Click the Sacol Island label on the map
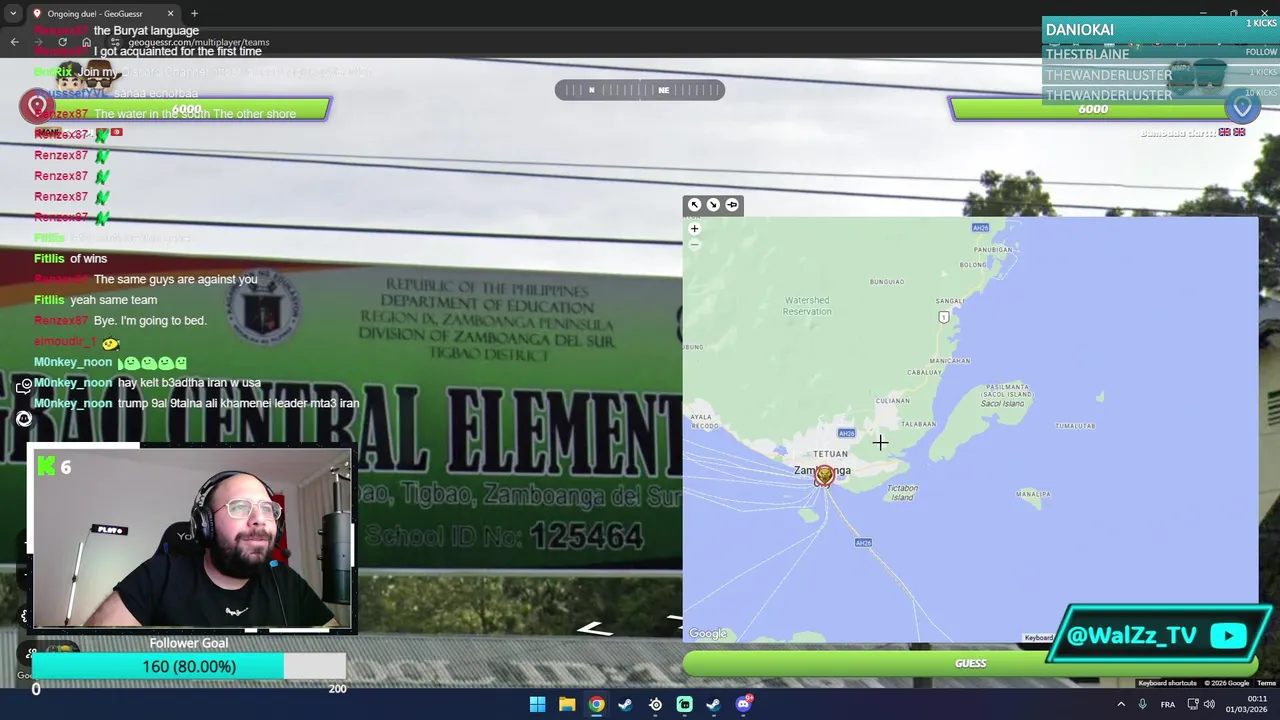This screenshot has width=1280, height=720. coord(1002,403)
